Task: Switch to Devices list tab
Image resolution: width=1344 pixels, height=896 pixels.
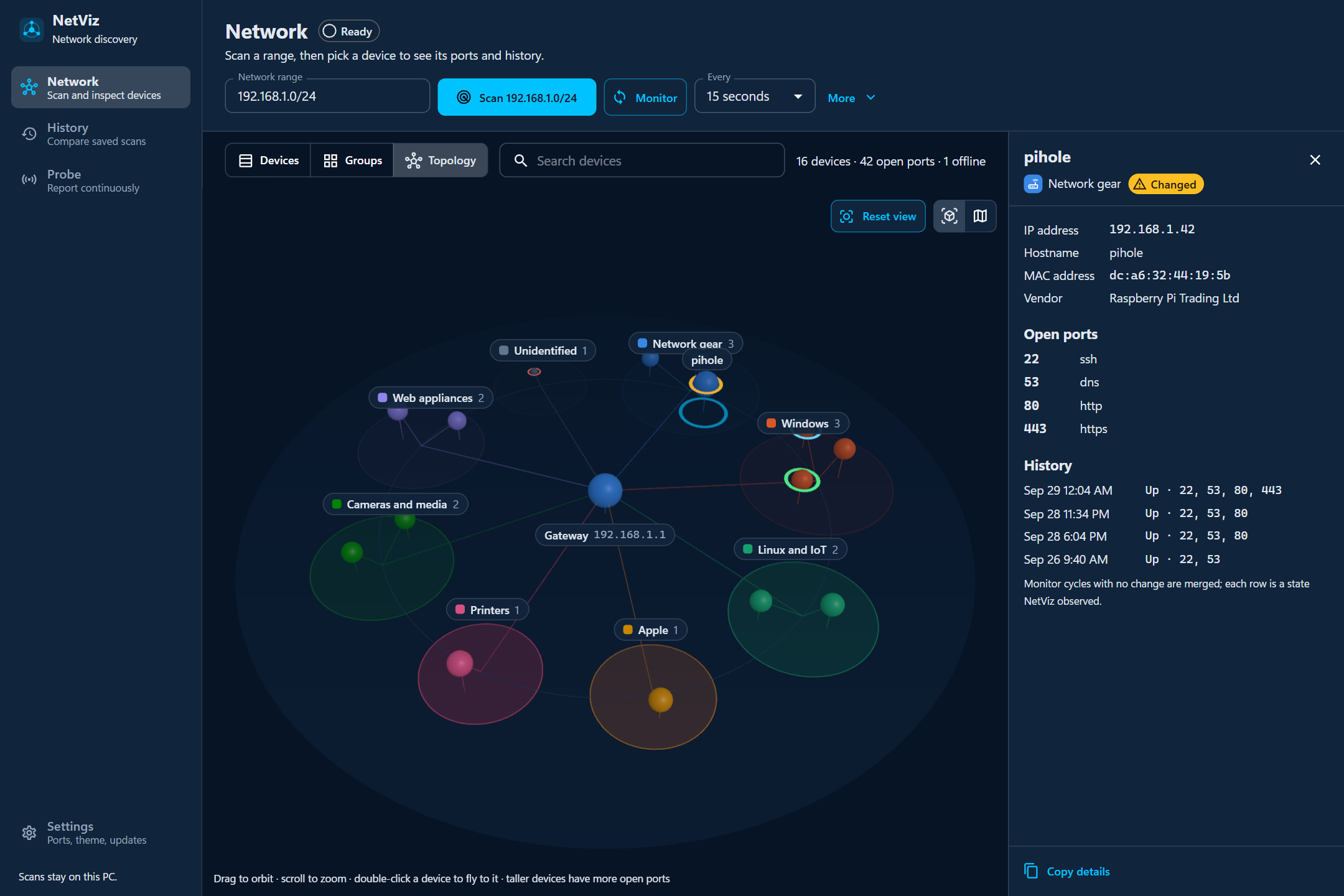Action: tap(268, 161)
